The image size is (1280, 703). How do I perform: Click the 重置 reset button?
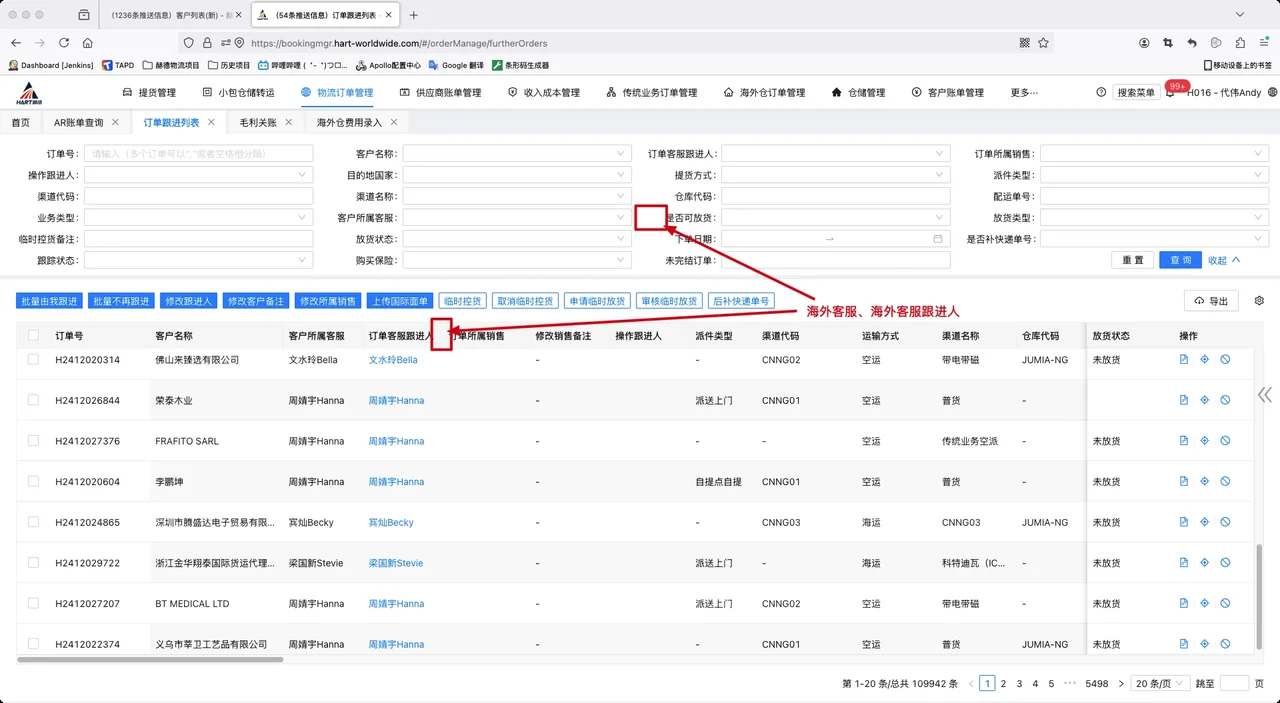[1132, 260]
